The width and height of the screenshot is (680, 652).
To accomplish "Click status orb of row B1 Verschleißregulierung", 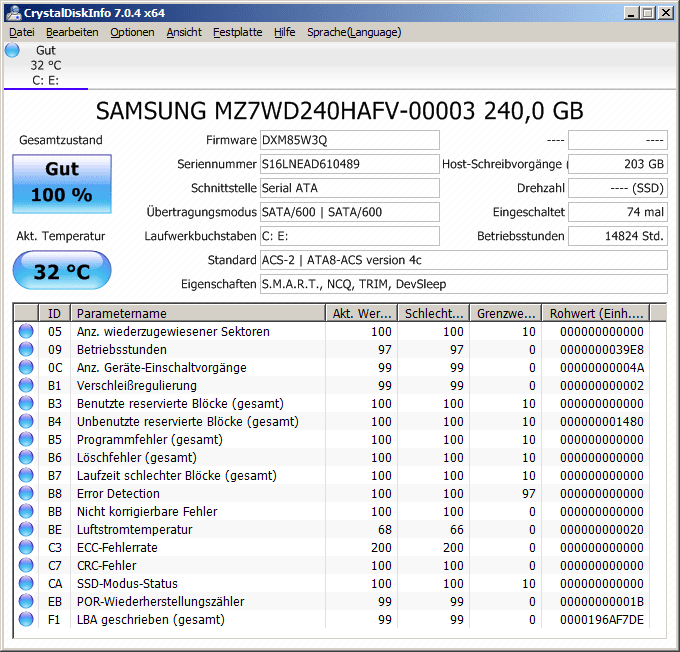I will click(x=26, y=385).
